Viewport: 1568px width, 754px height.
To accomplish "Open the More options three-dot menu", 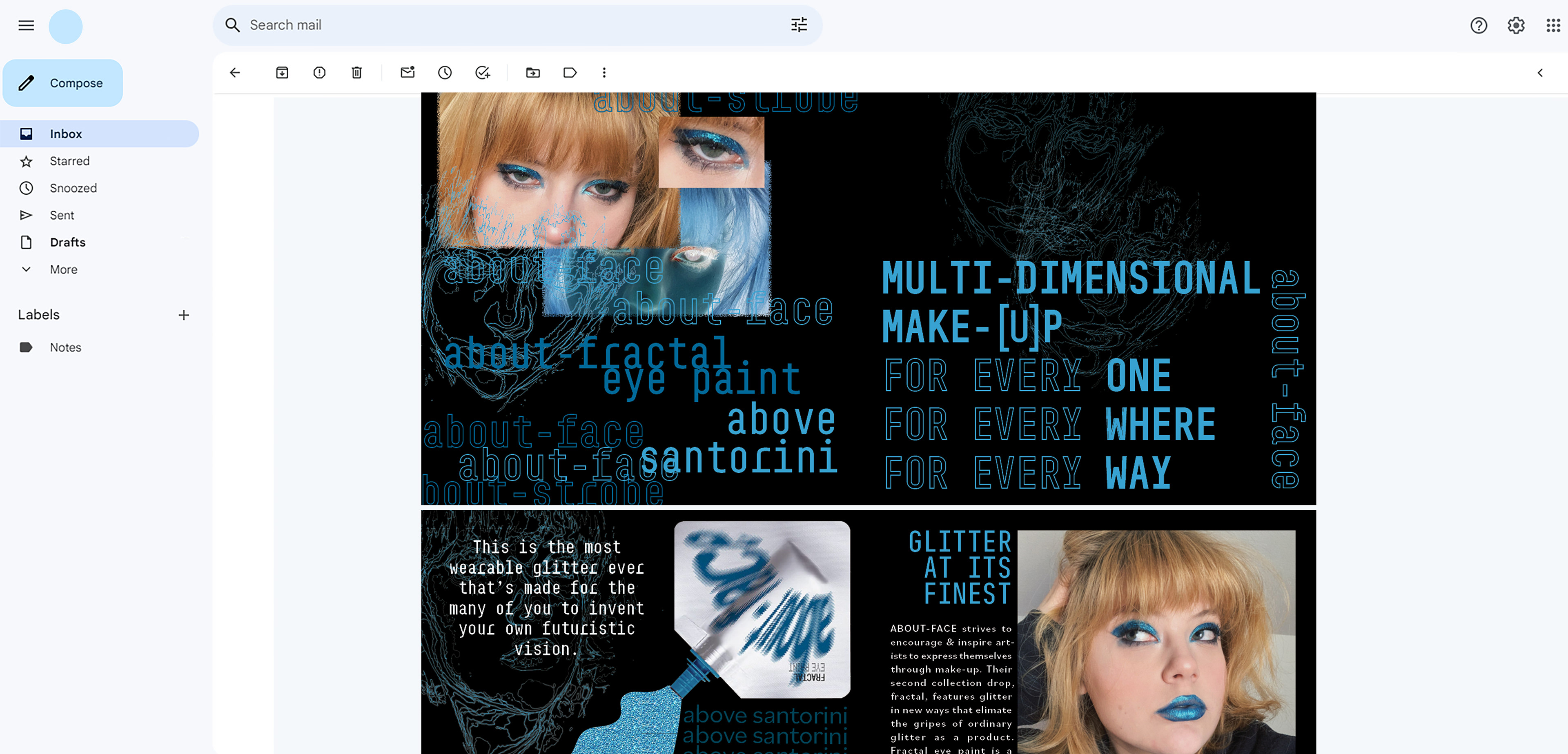I will (x=604, y=73).
